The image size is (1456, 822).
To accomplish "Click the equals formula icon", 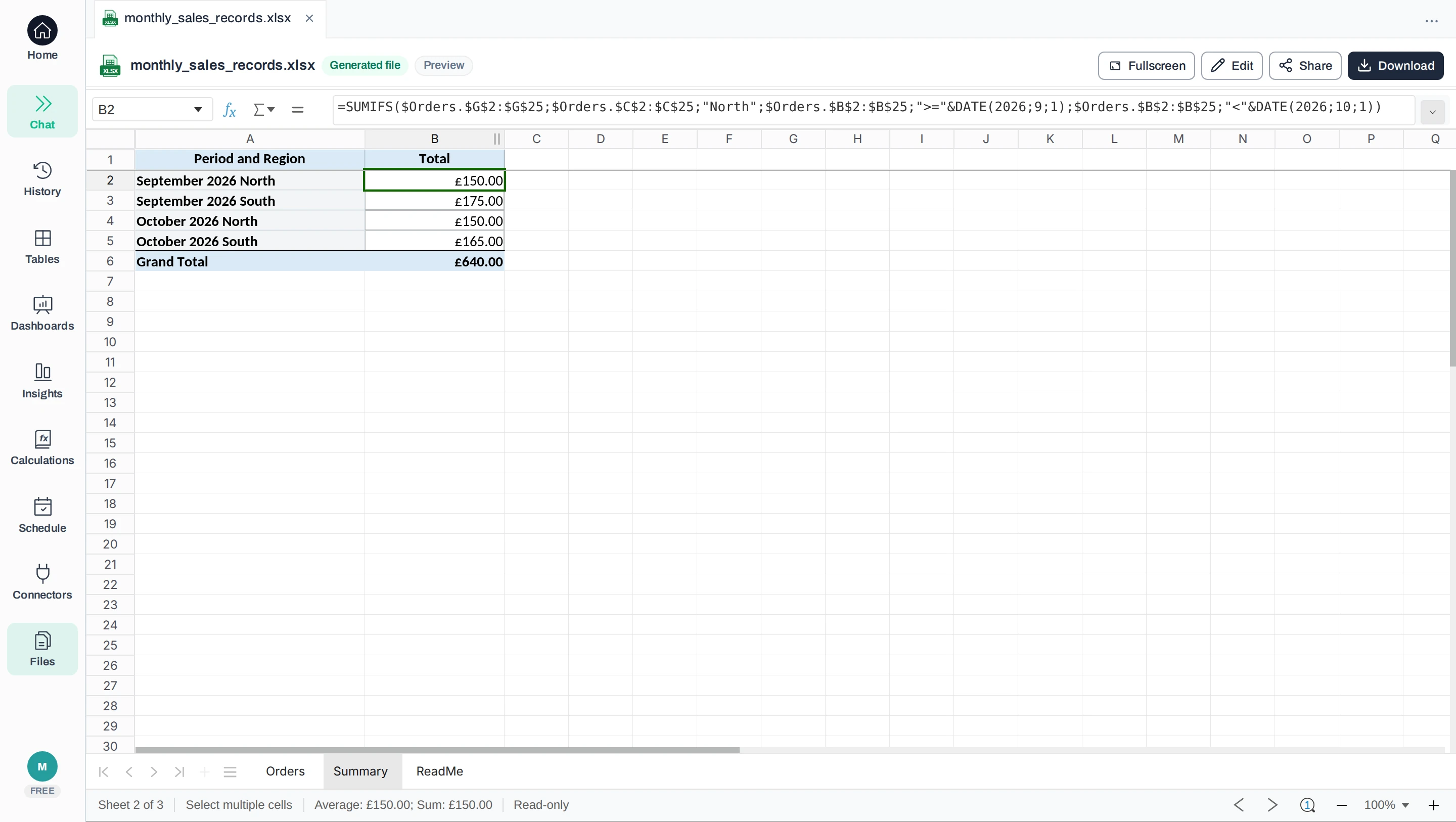I will tap(297, 109).
